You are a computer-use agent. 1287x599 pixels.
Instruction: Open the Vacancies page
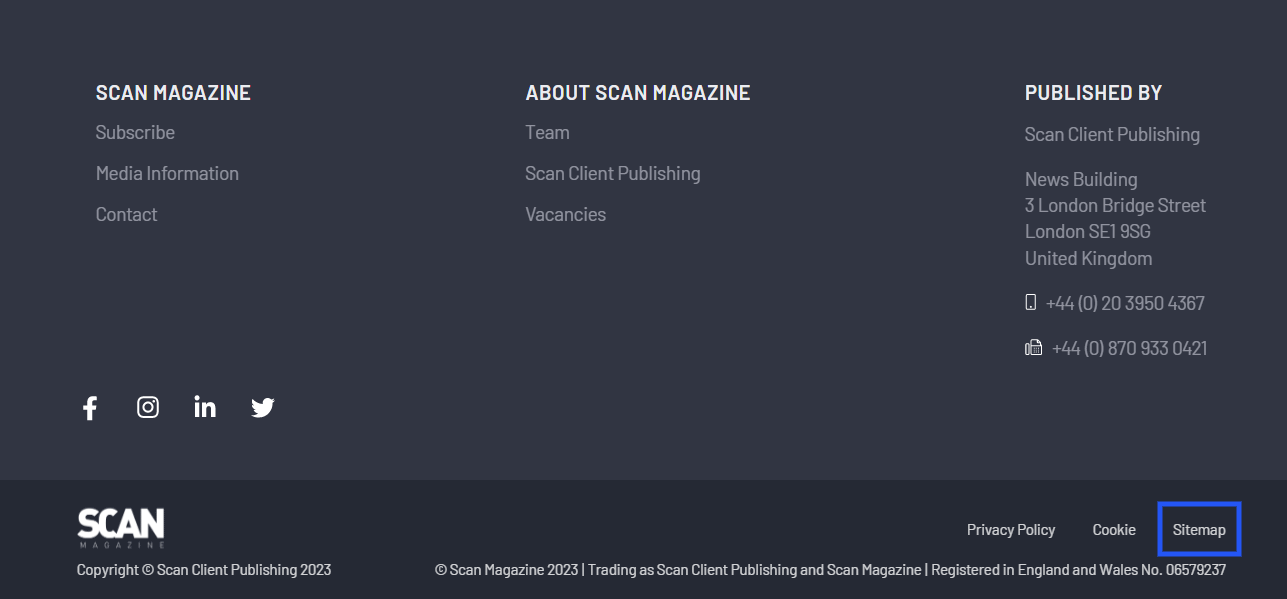tap(565, 213)
